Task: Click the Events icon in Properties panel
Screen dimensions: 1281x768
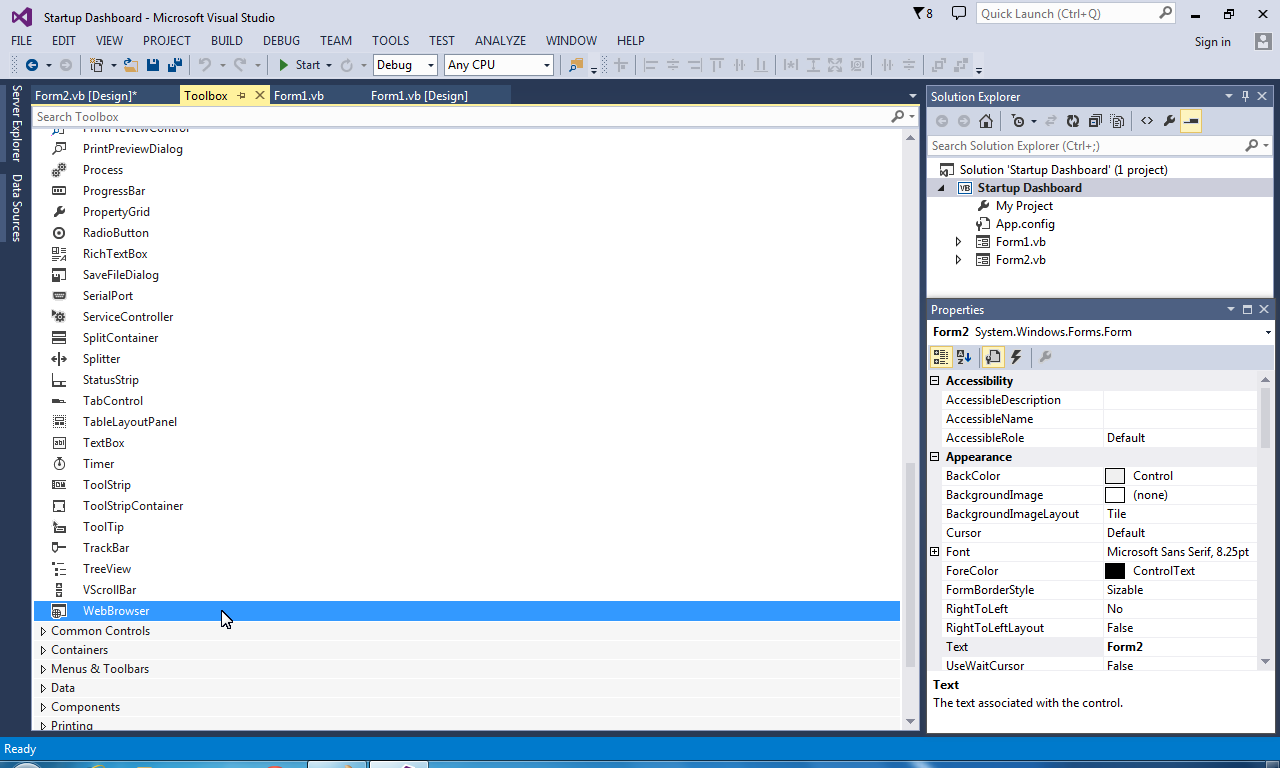Action: (x=1016, y=357)
